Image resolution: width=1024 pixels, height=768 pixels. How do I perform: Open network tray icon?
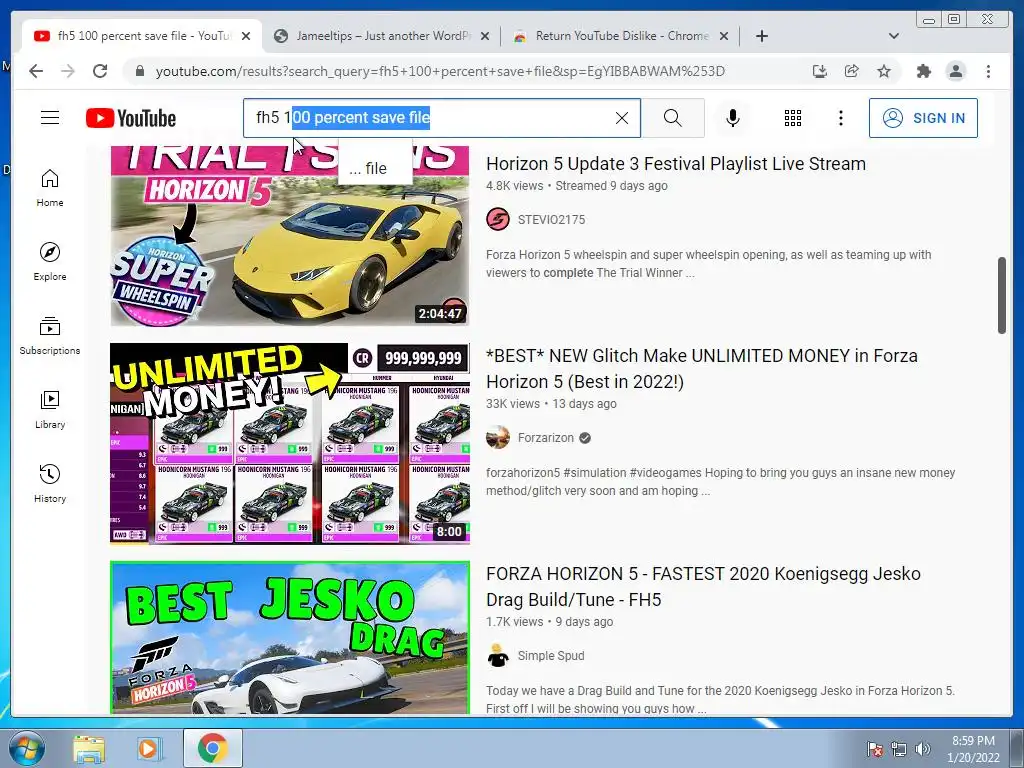(899, 749)
